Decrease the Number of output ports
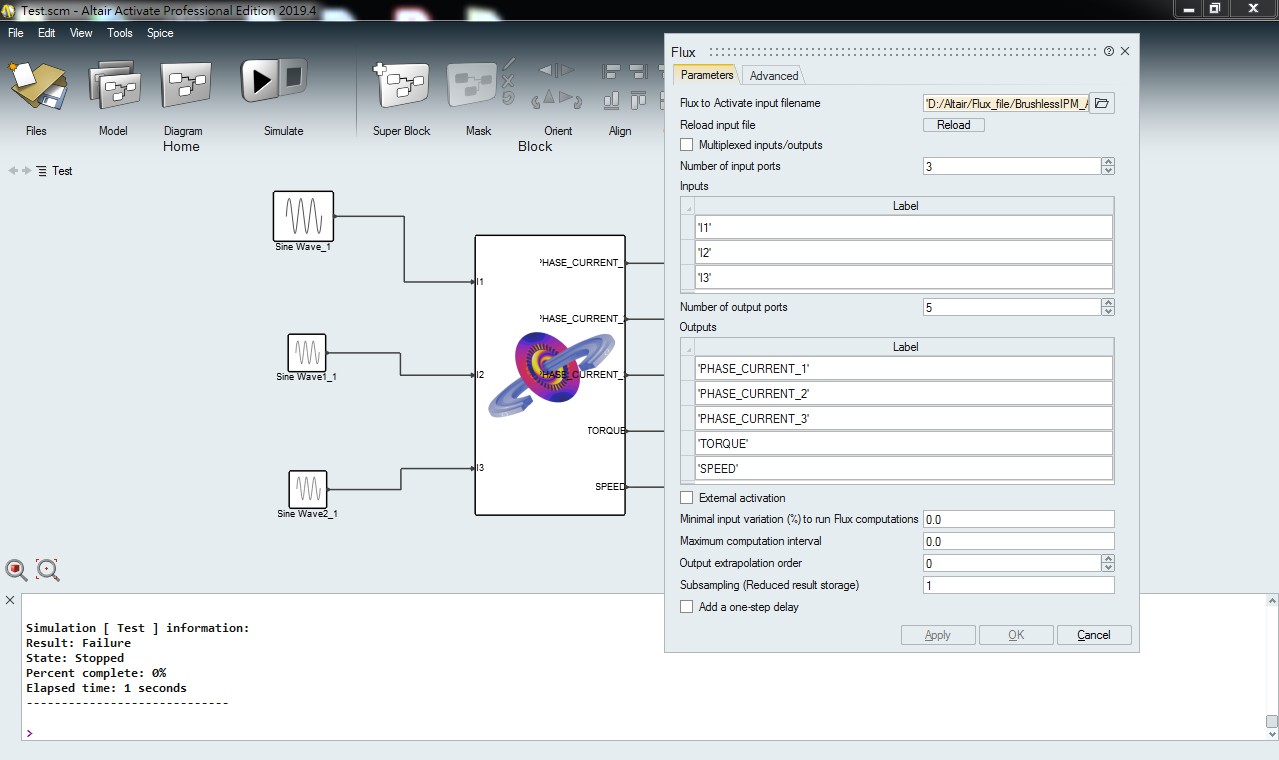 click(1108, 312)
